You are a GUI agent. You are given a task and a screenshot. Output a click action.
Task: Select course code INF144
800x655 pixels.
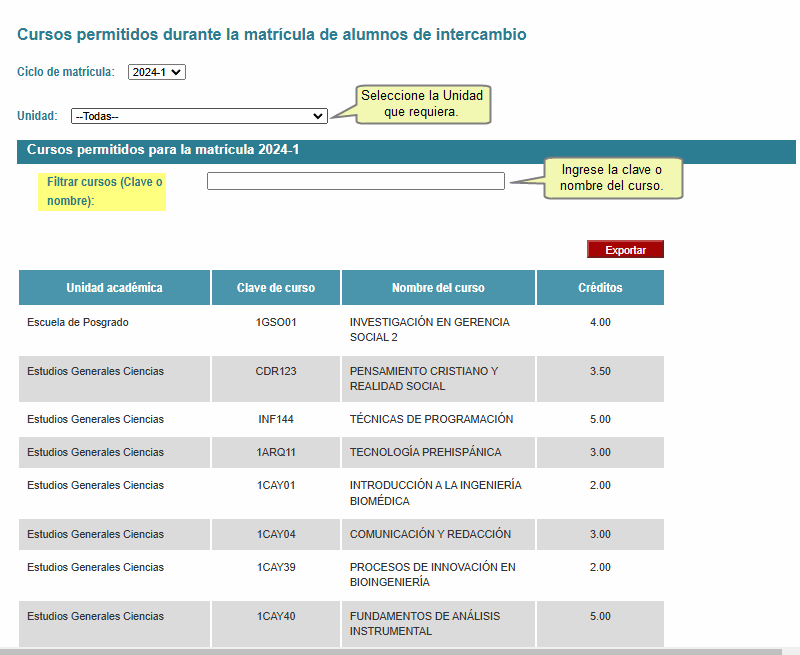tap(276, 419)
